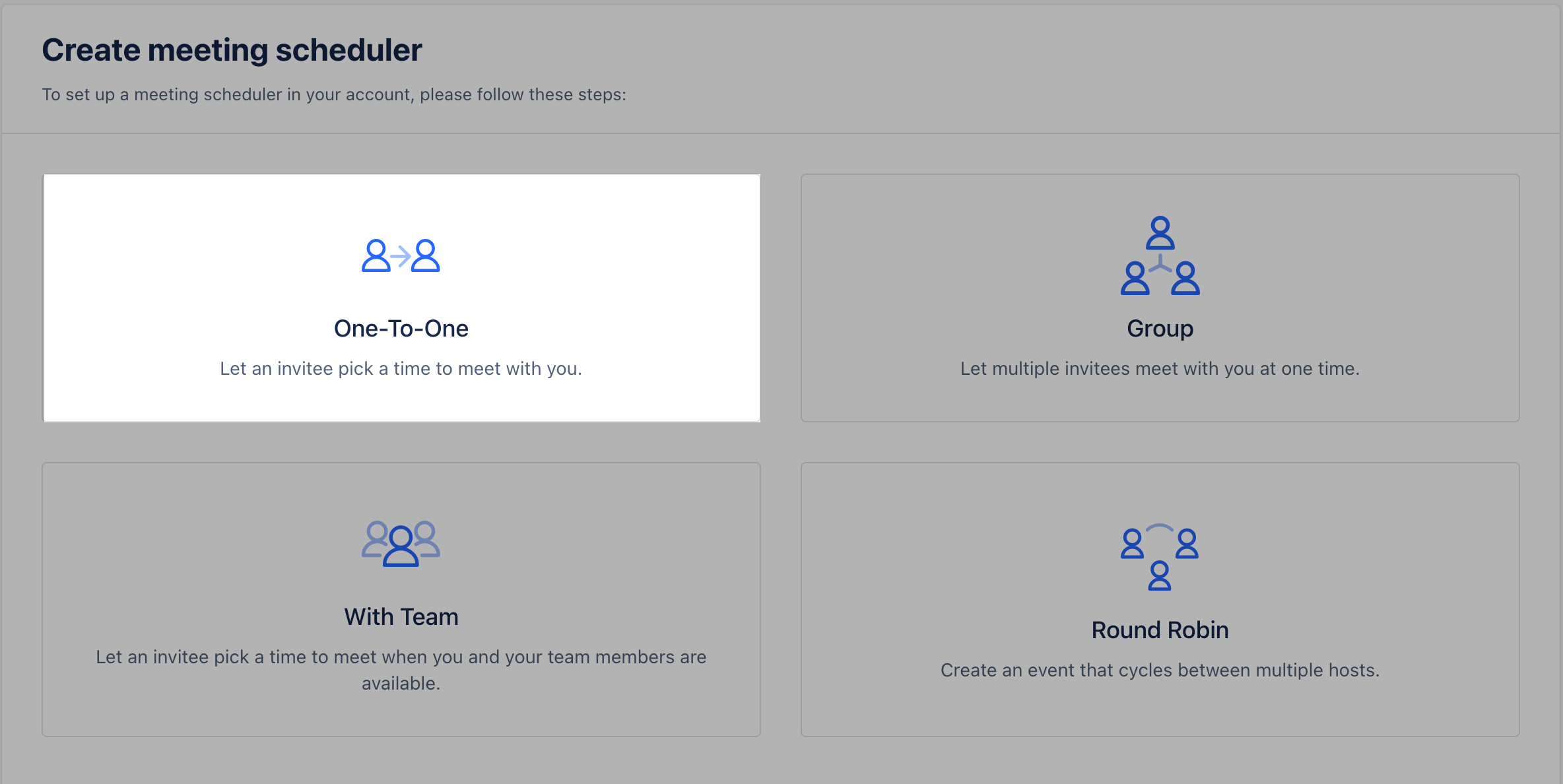Choose the Round Robin title
1563x784 pixels.
coord(1160,630)
